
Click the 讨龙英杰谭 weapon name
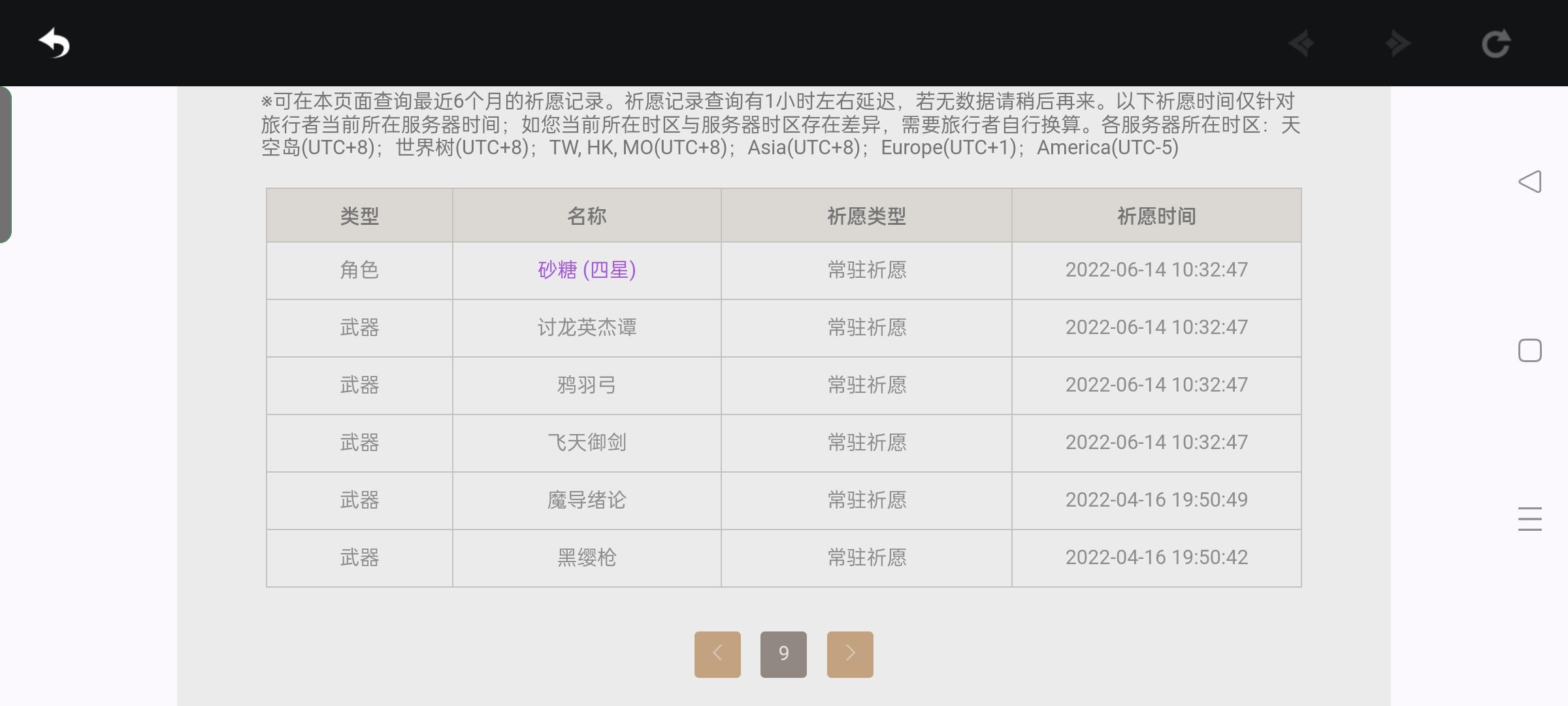(587, 328)
